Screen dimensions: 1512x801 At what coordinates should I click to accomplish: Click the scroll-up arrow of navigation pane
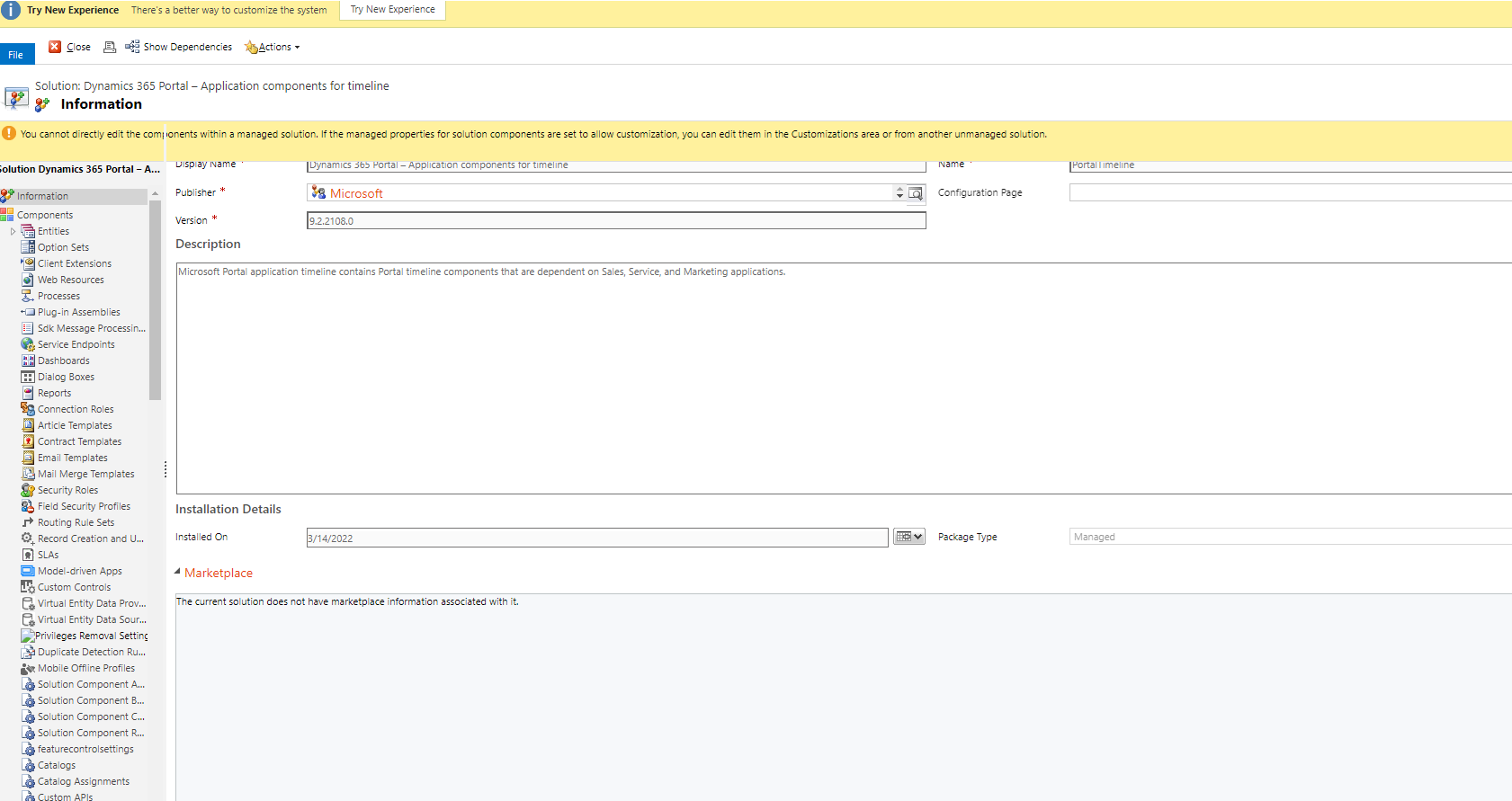click(x=155, y=193)
